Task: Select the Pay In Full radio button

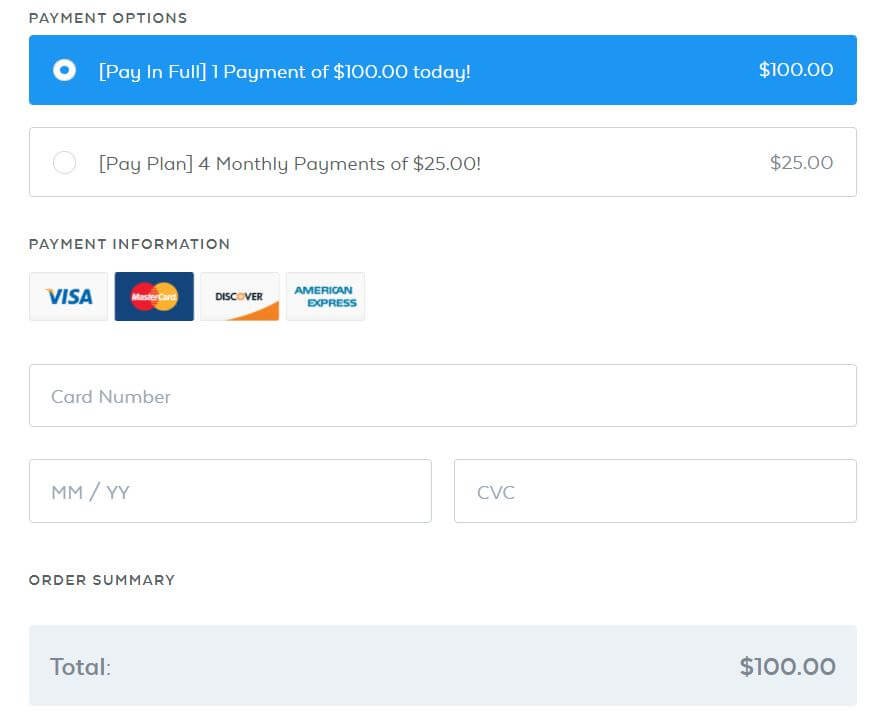Action: (64, 70)
